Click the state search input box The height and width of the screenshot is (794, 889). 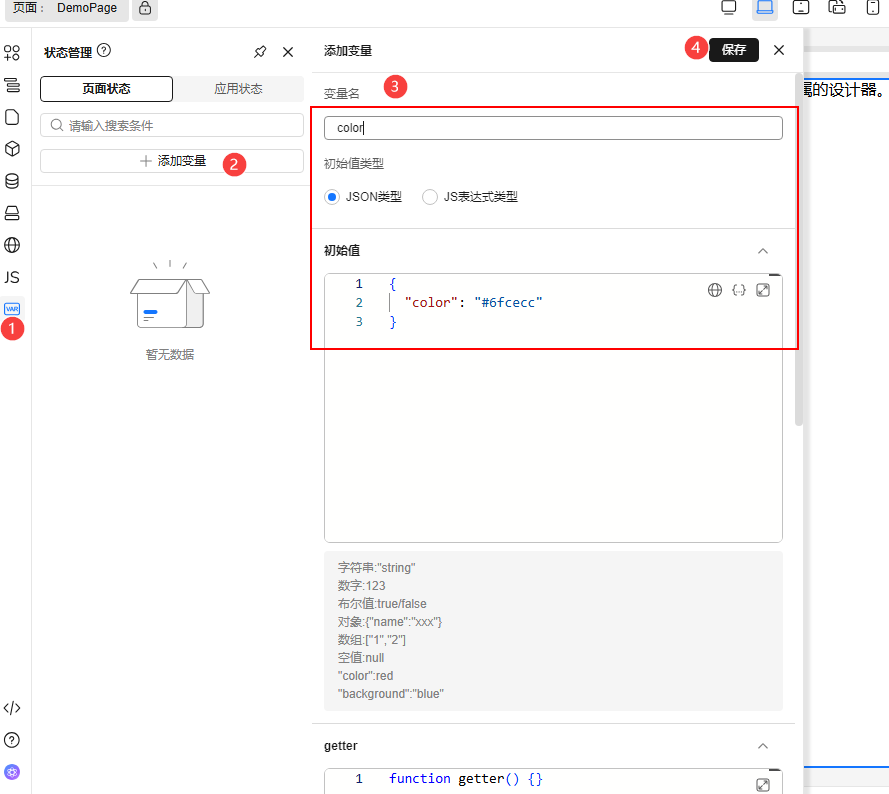tap(172, 126)
